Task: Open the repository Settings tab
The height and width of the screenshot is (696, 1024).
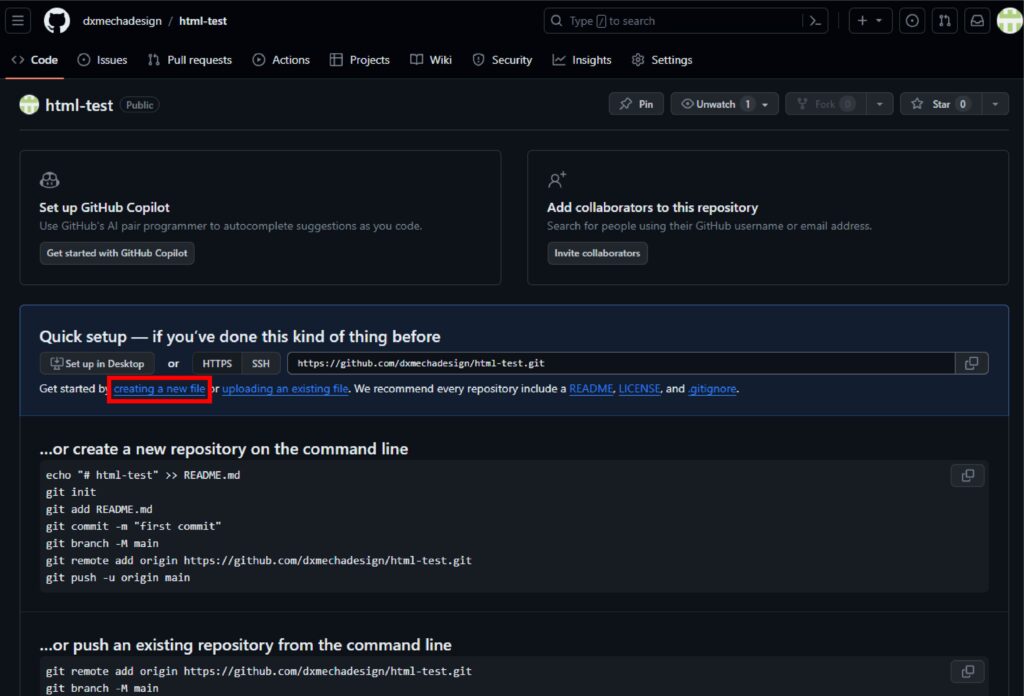Action: 662,60
